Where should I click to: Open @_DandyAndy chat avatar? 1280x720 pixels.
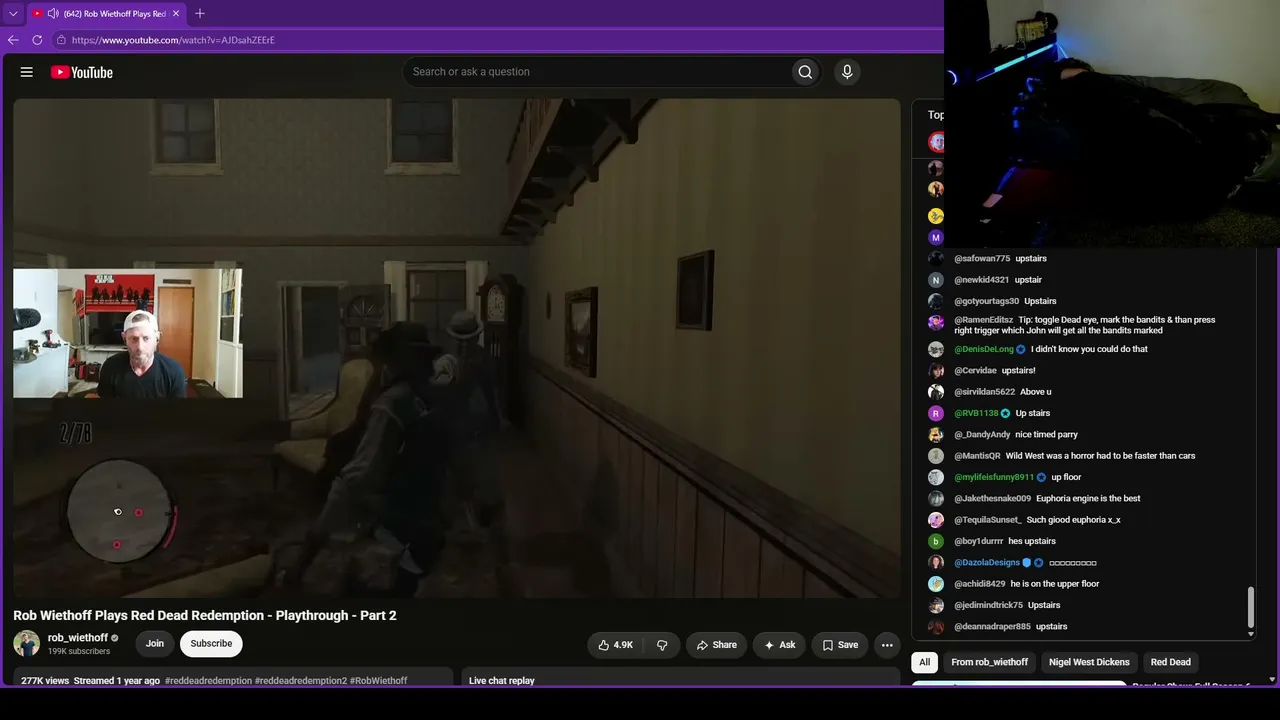tap(936, 435)
